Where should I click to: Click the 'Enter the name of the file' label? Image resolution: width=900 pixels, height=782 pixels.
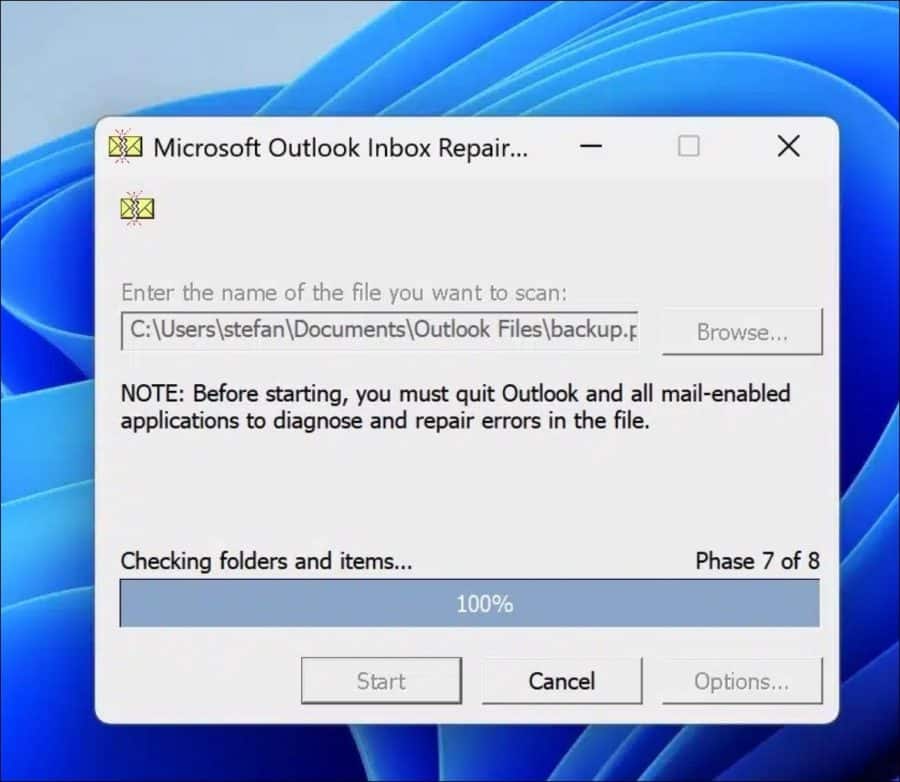click(x=343, y=293)
